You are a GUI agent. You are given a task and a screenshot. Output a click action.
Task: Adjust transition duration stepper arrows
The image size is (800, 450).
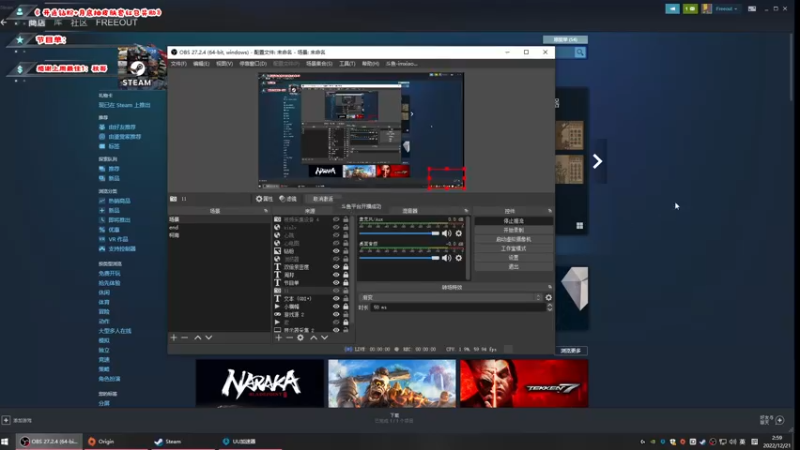point(549,307)
